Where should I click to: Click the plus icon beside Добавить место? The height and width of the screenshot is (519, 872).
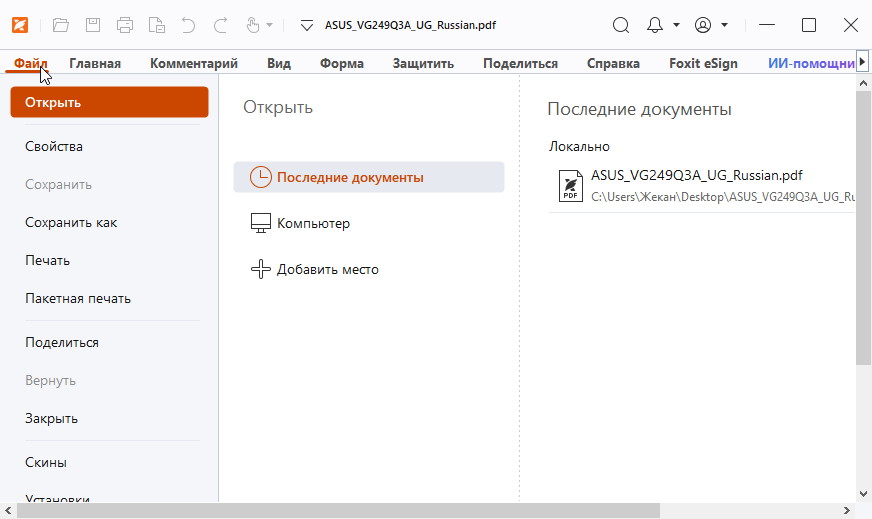coord(261,269)
